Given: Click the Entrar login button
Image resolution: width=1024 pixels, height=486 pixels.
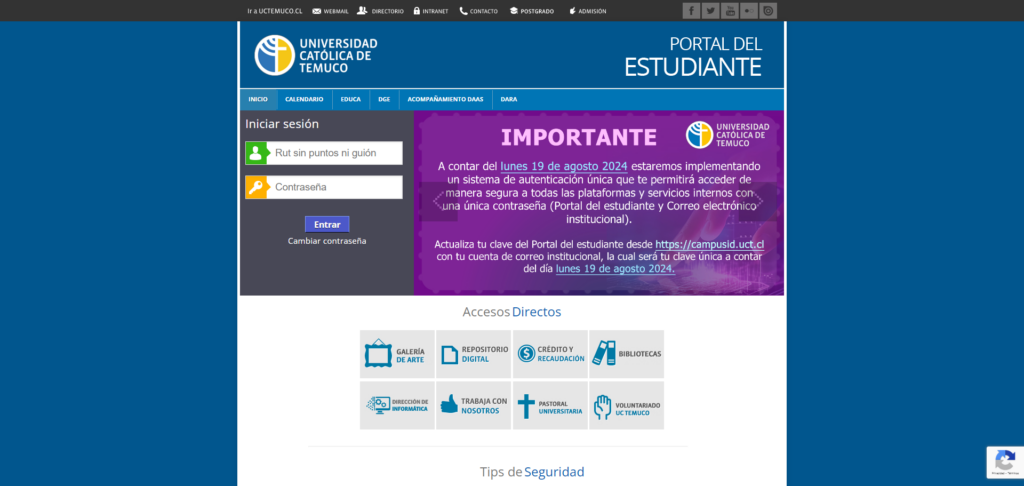Looking at the screenshot, I should click(327, 224).
